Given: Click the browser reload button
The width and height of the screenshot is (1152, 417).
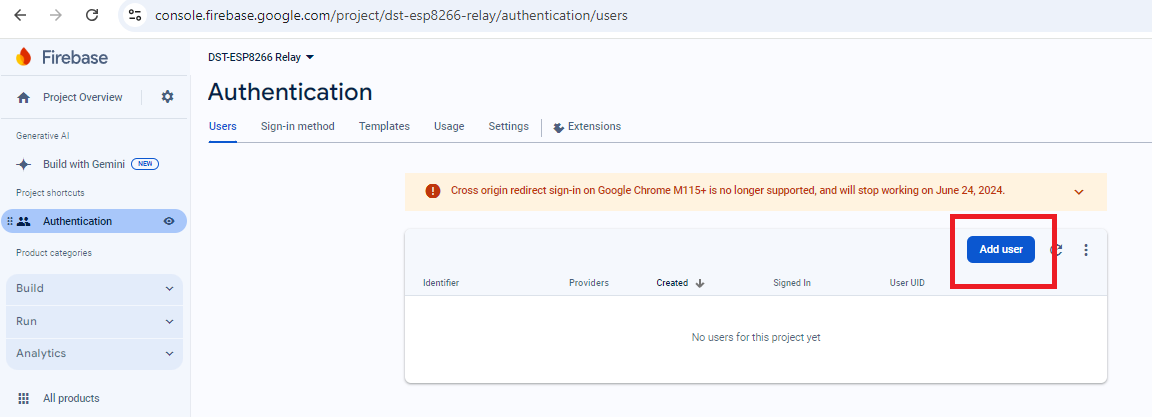Looking at the screenshot, I should point(92,16).
